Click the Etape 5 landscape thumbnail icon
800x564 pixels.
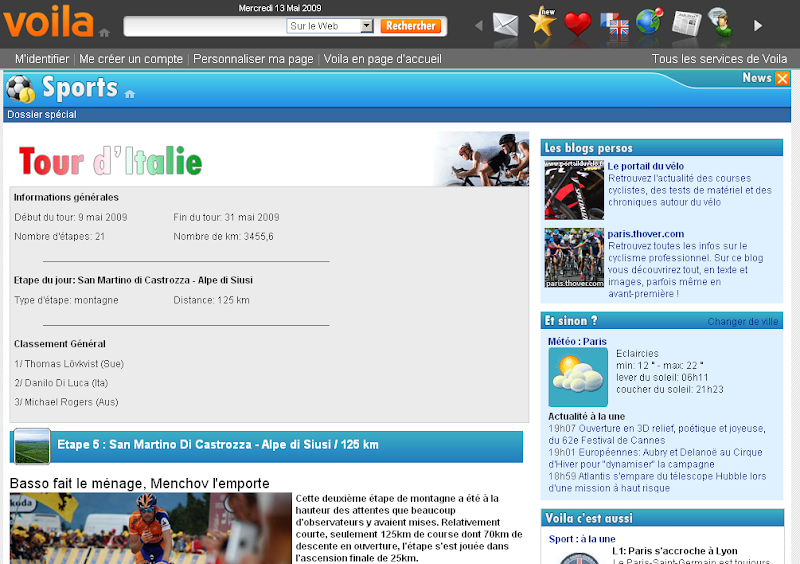click(32, 447)
